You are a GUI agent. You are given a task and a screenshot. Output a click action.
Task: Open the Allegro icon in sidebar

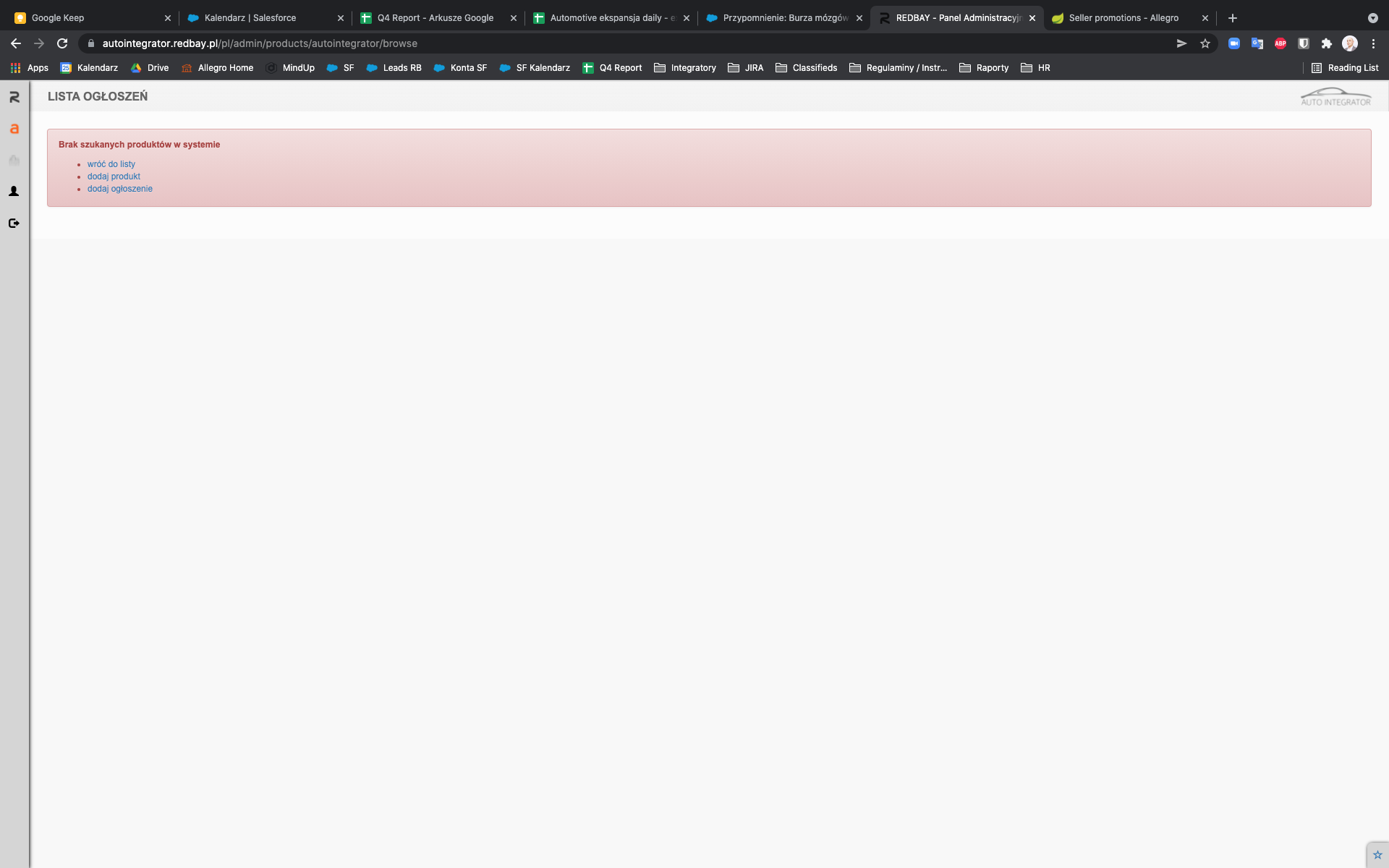14,129
